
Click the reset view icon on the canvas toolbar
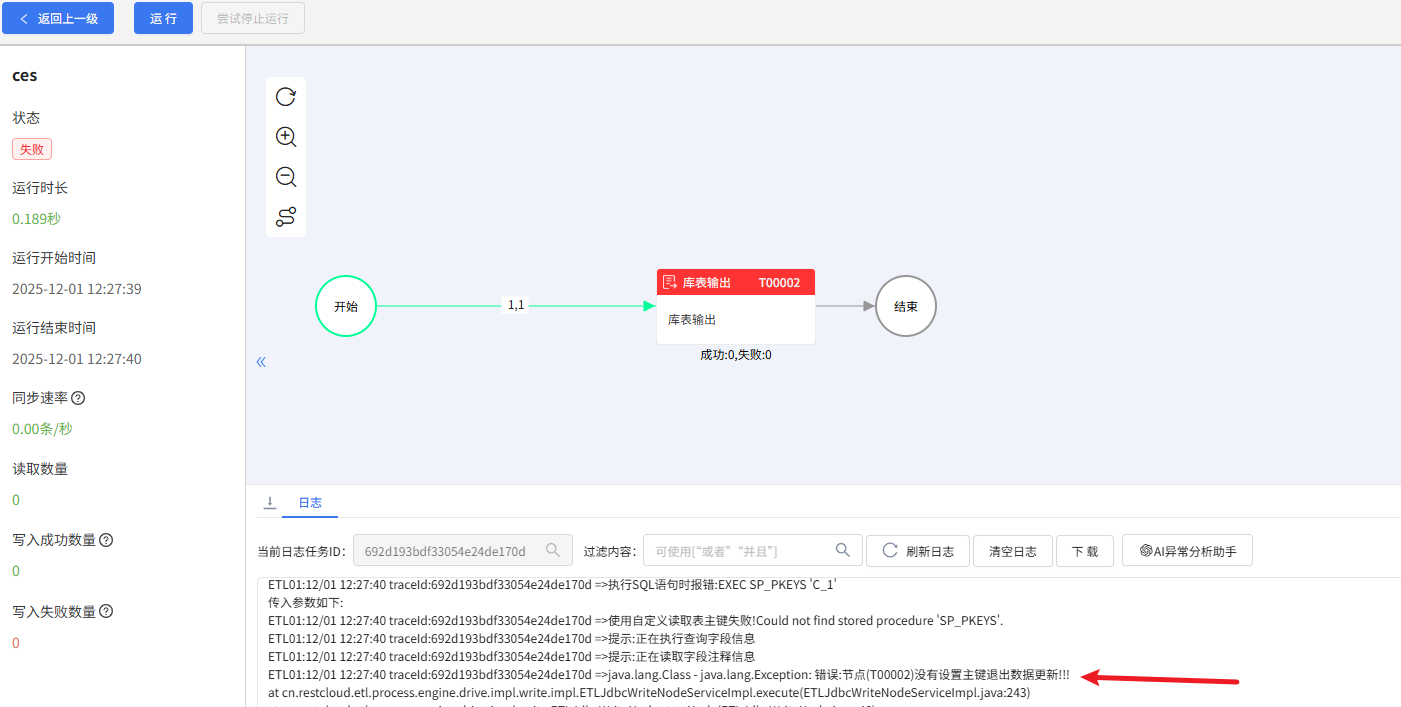(286, 97)
